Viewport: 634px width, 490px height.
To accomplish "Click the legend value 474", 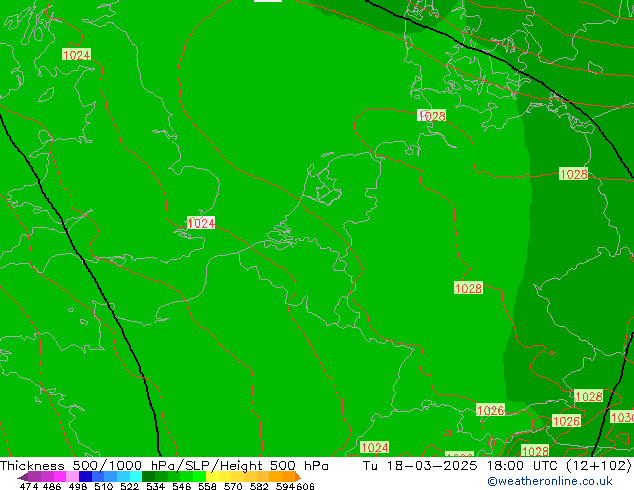I will click(29, 486).
